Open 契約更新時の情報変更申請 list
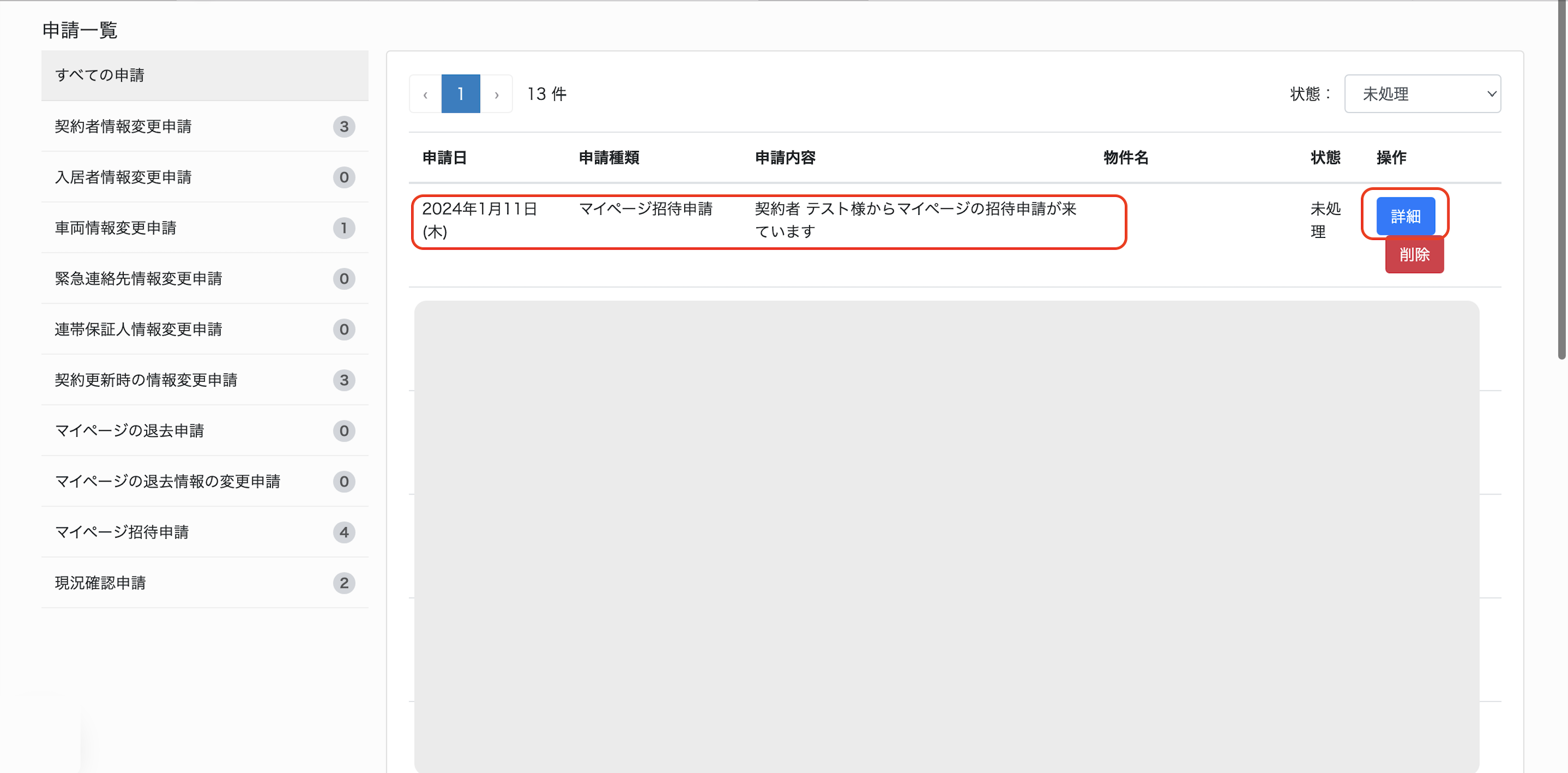 point(204,380)
